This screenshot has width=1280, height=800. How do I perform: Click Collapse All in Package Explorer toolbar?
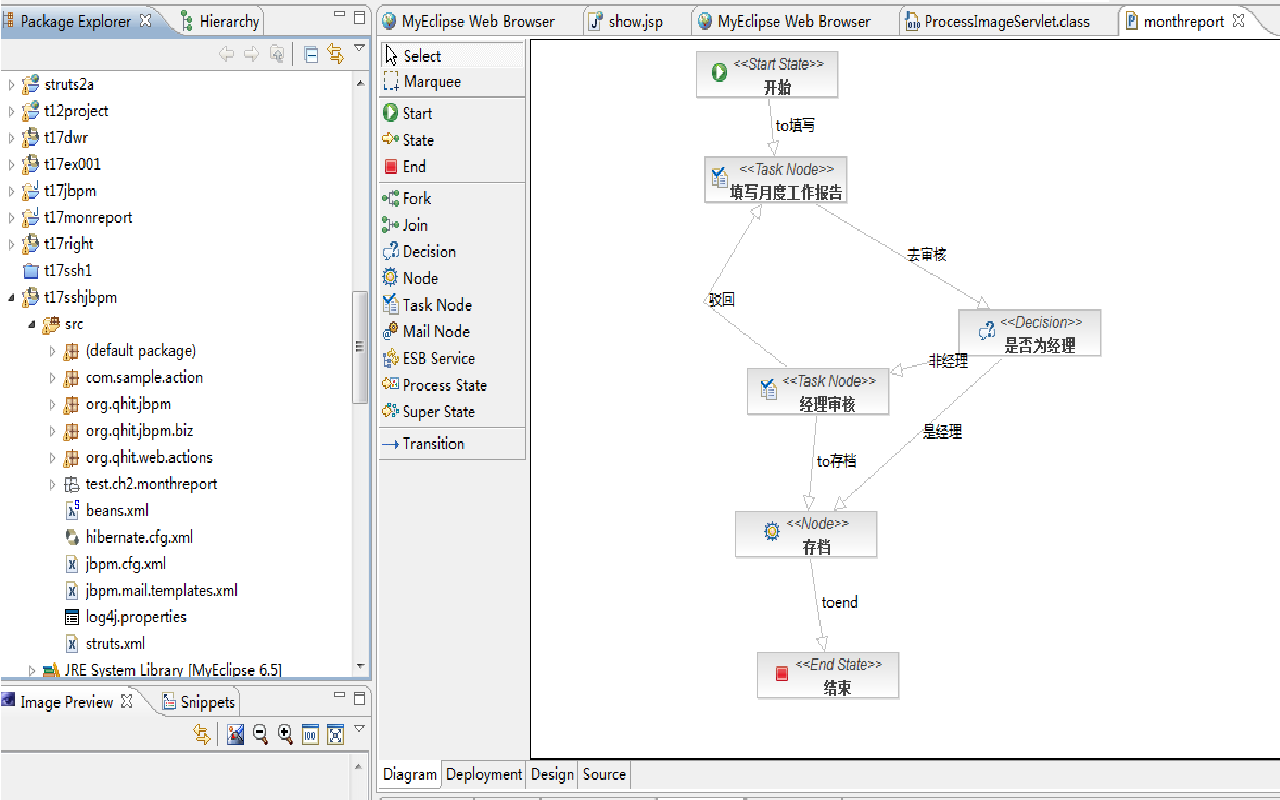coord(311,55)
